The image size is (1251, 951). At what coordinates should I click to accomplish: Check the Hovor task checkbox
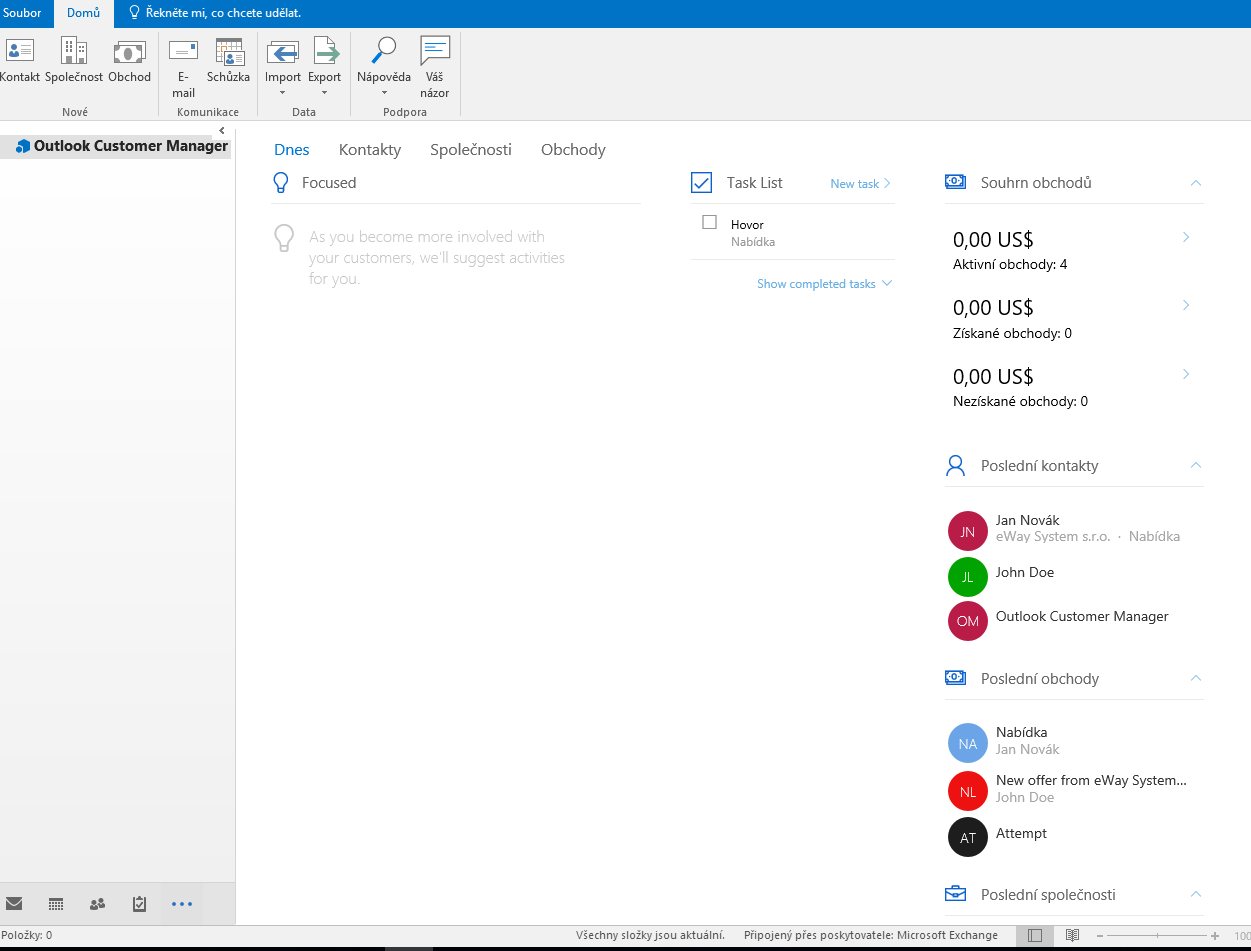point(710,222)
